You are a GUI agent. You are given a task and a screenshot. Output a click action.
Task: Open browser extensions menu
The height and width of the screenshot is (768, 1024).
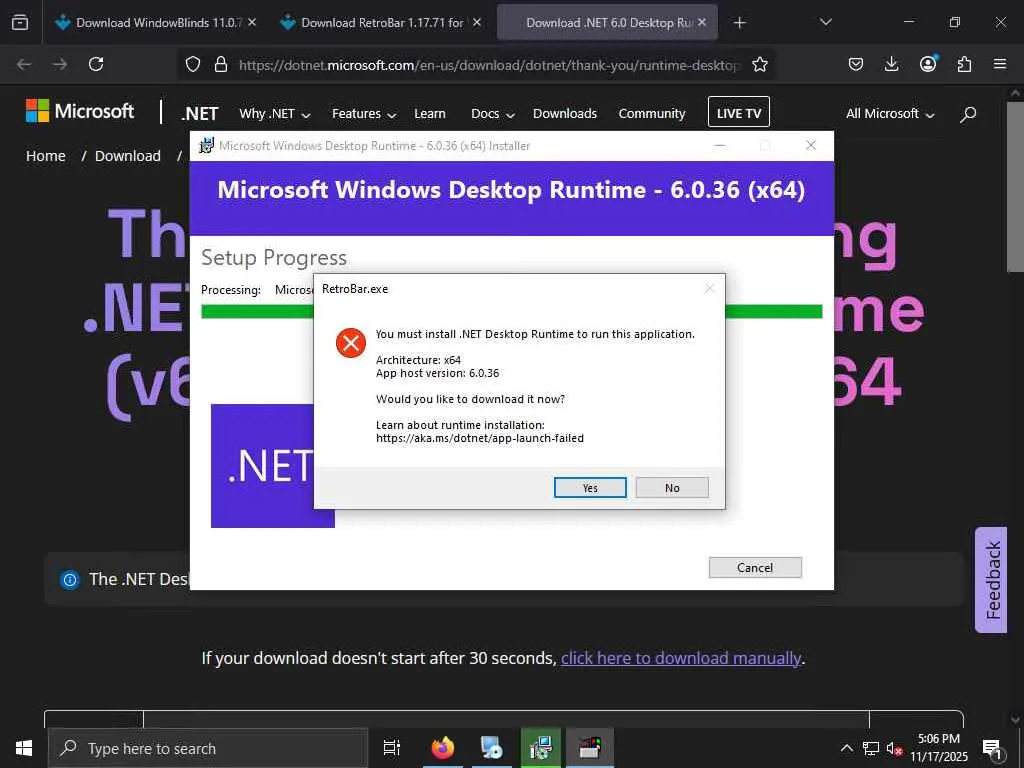[964, 64]
